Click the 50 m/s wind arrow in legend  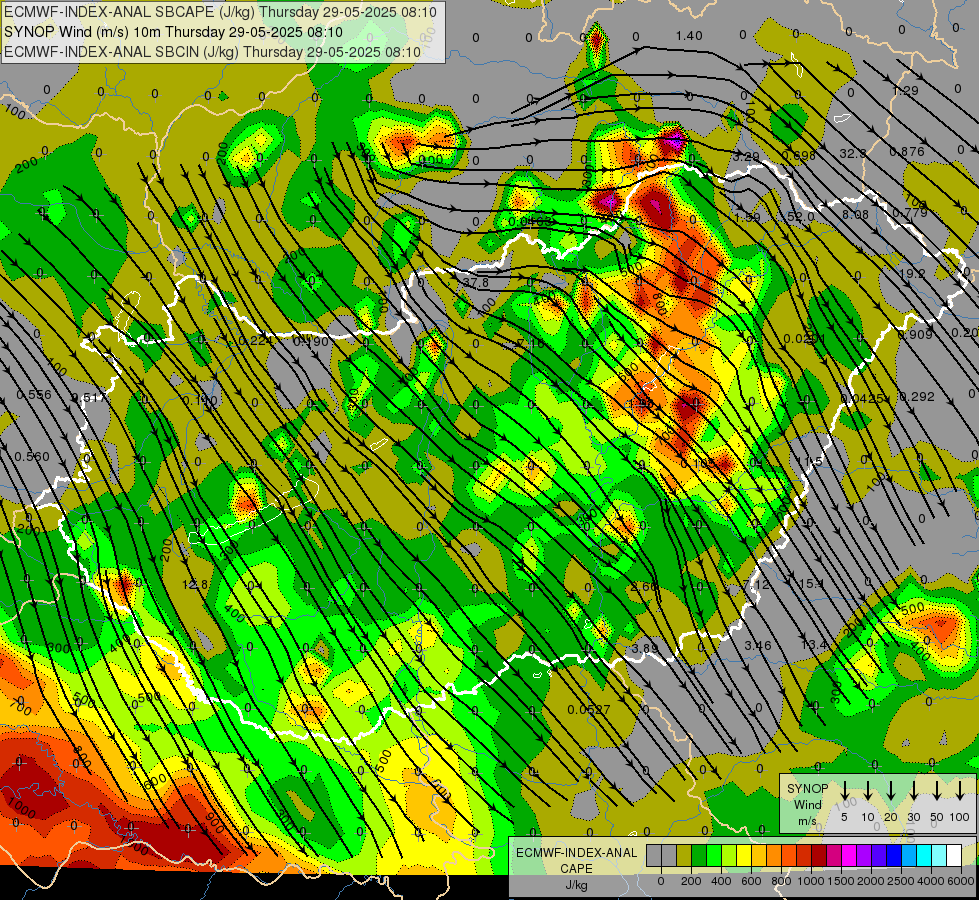937,790
